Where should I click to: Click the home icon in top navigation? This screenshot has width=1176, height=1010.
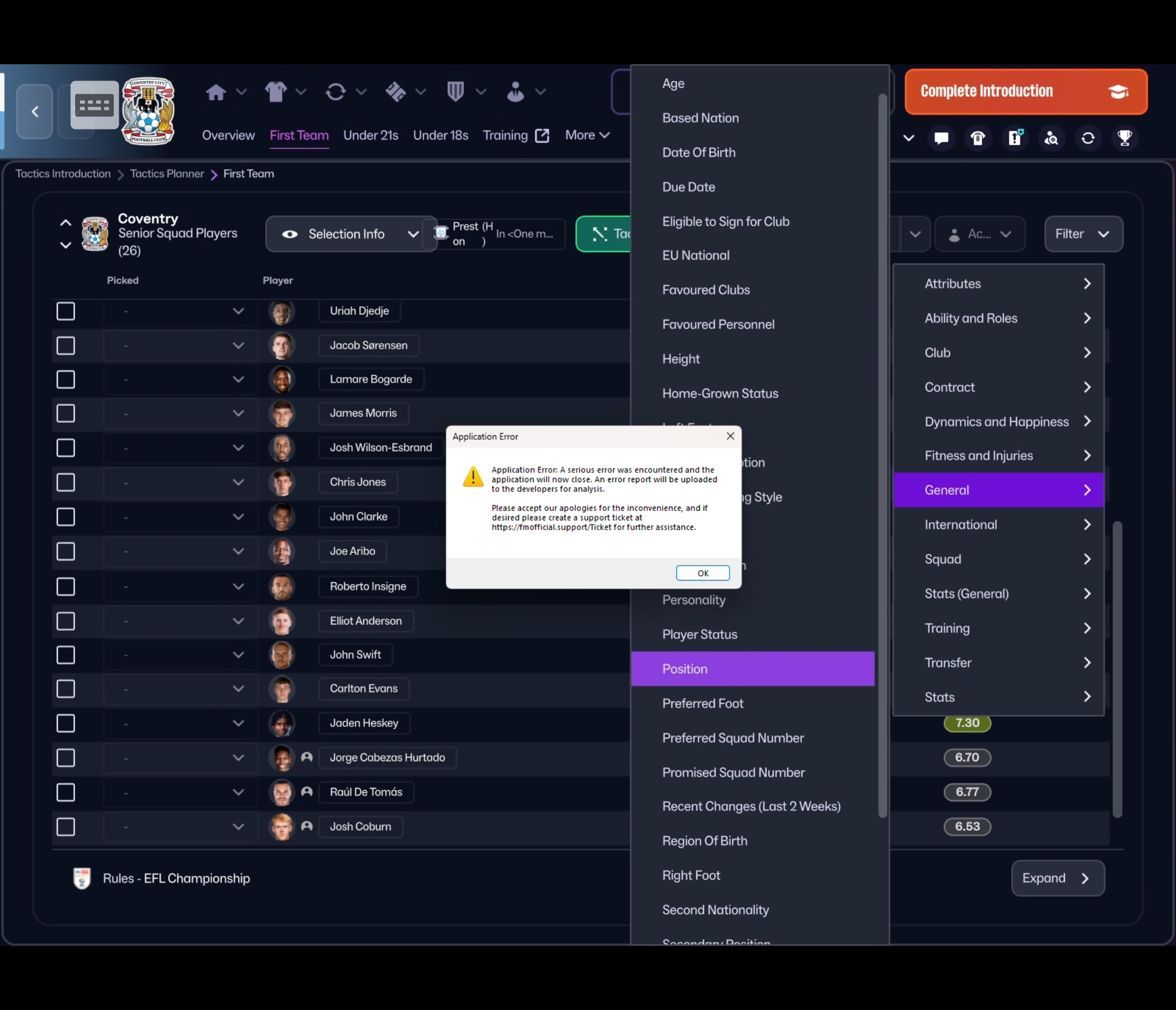tap(216, 92)
